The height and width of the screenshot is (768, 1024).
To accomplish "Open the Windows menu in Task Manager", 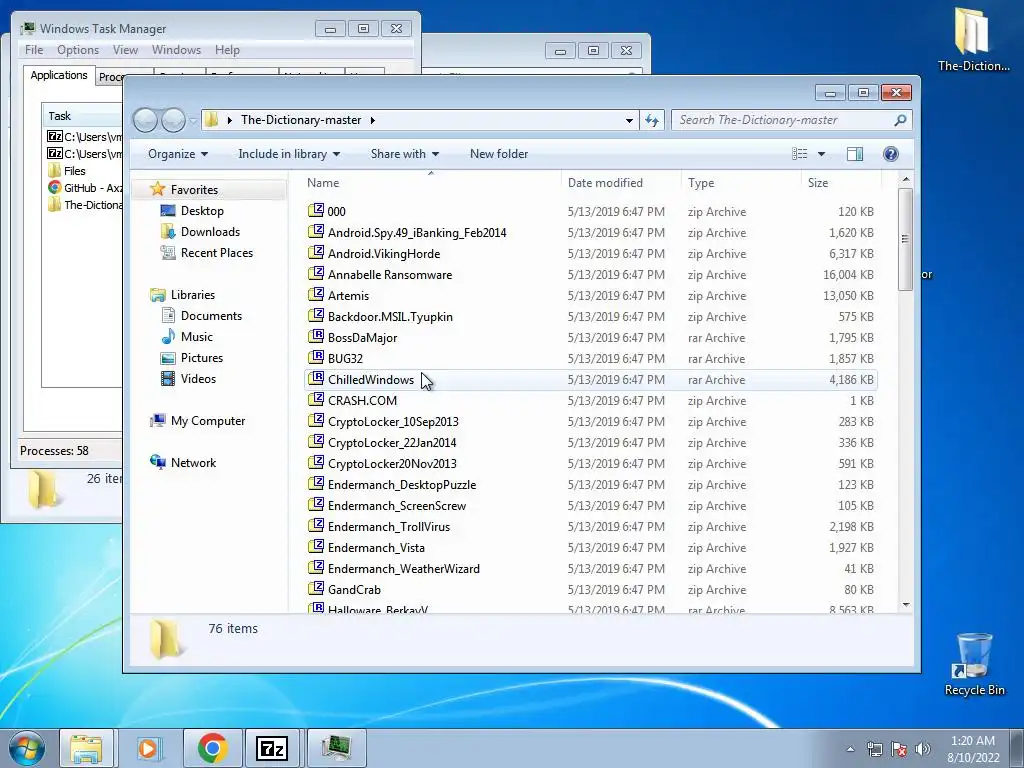I will click(176, 50).
